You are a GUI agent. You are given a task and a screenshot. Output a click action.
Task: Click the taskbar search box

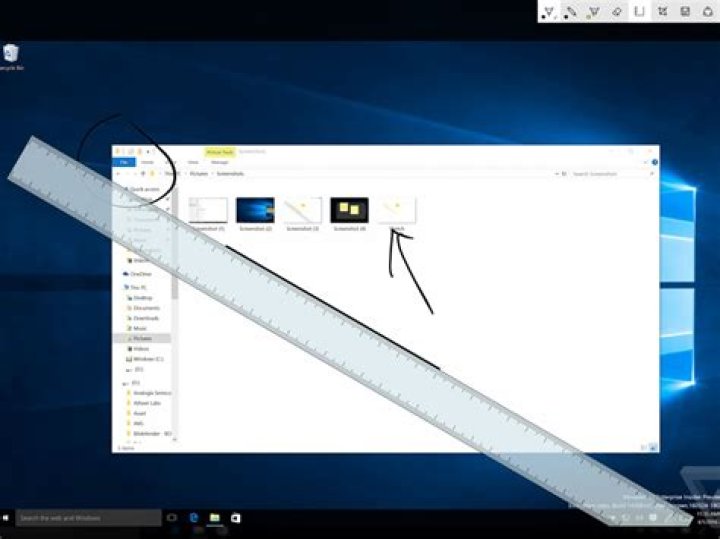click(88, 518)
